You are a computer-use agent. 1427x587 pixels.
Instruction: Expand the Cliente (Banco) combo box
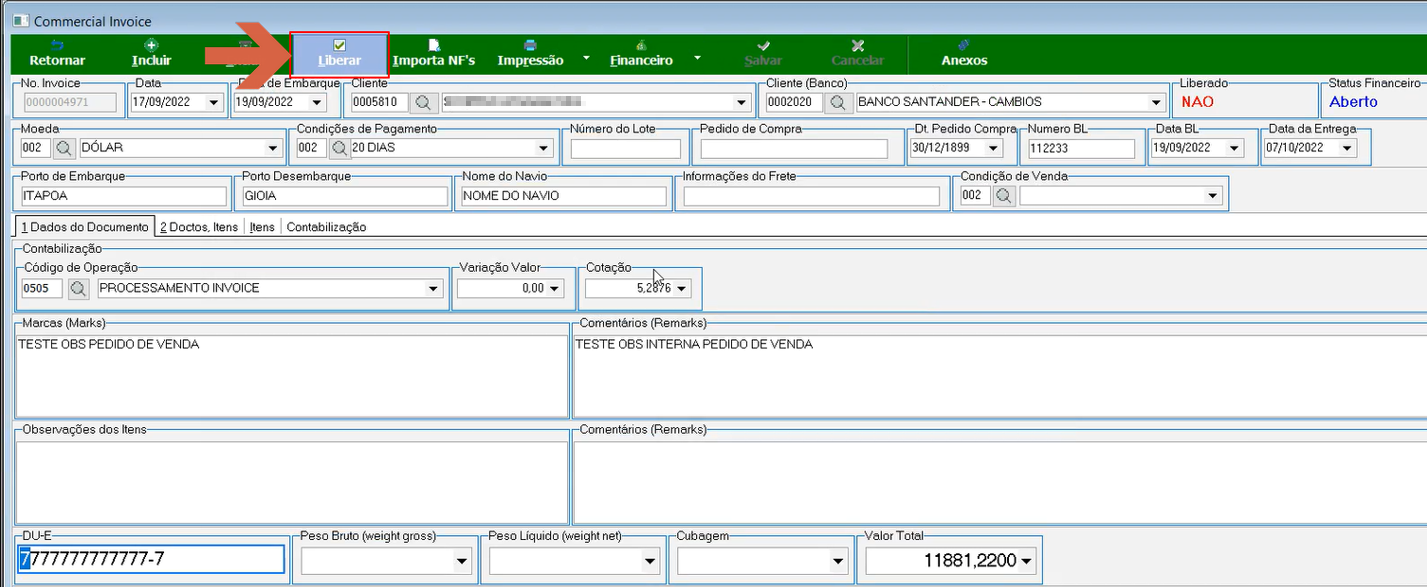tap(1156, 102)
